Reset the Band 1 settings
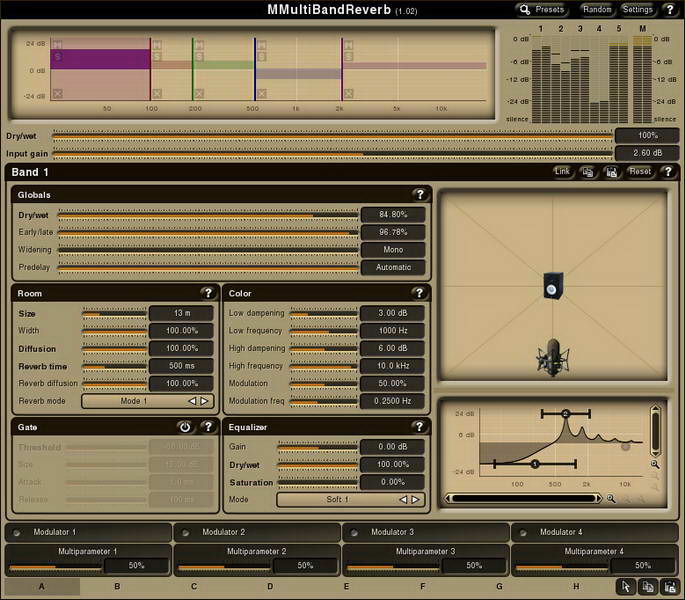Image resolution: width=685 pixels, height=600 pixels. click(x=640, y=172)
